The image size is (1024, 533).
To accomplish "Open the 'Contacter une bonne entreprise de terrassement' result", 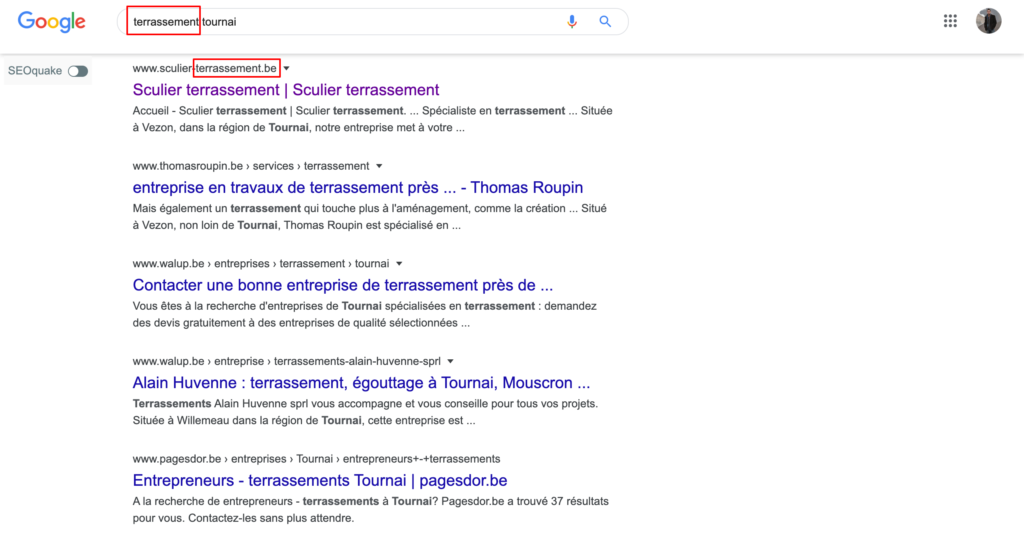I will click(343, 285).
